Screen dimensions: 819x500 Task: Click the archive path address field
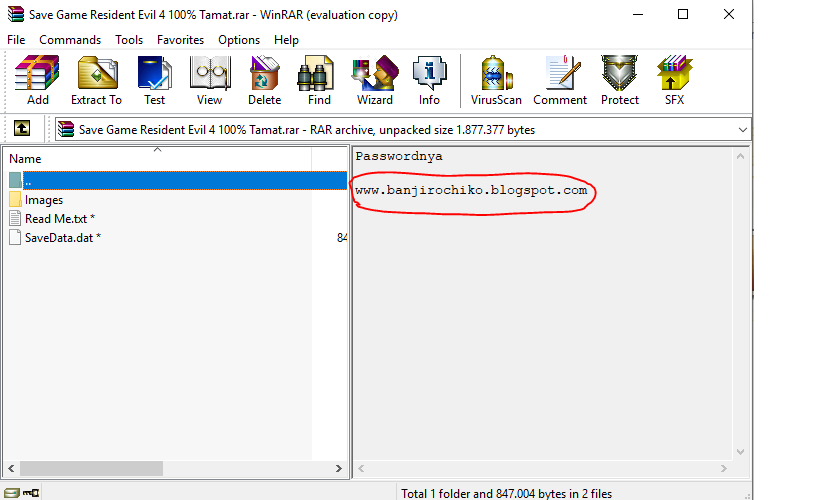[x=403, y=130]
